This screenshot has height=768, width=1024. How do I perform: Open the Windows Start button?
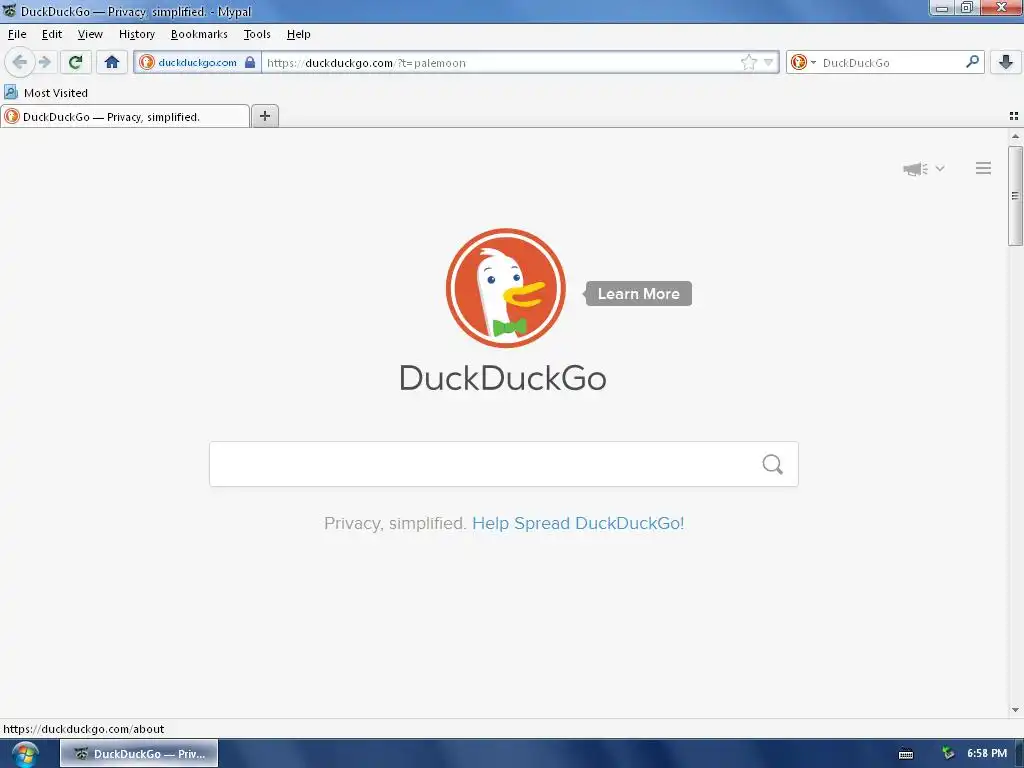tap(25, 754)
